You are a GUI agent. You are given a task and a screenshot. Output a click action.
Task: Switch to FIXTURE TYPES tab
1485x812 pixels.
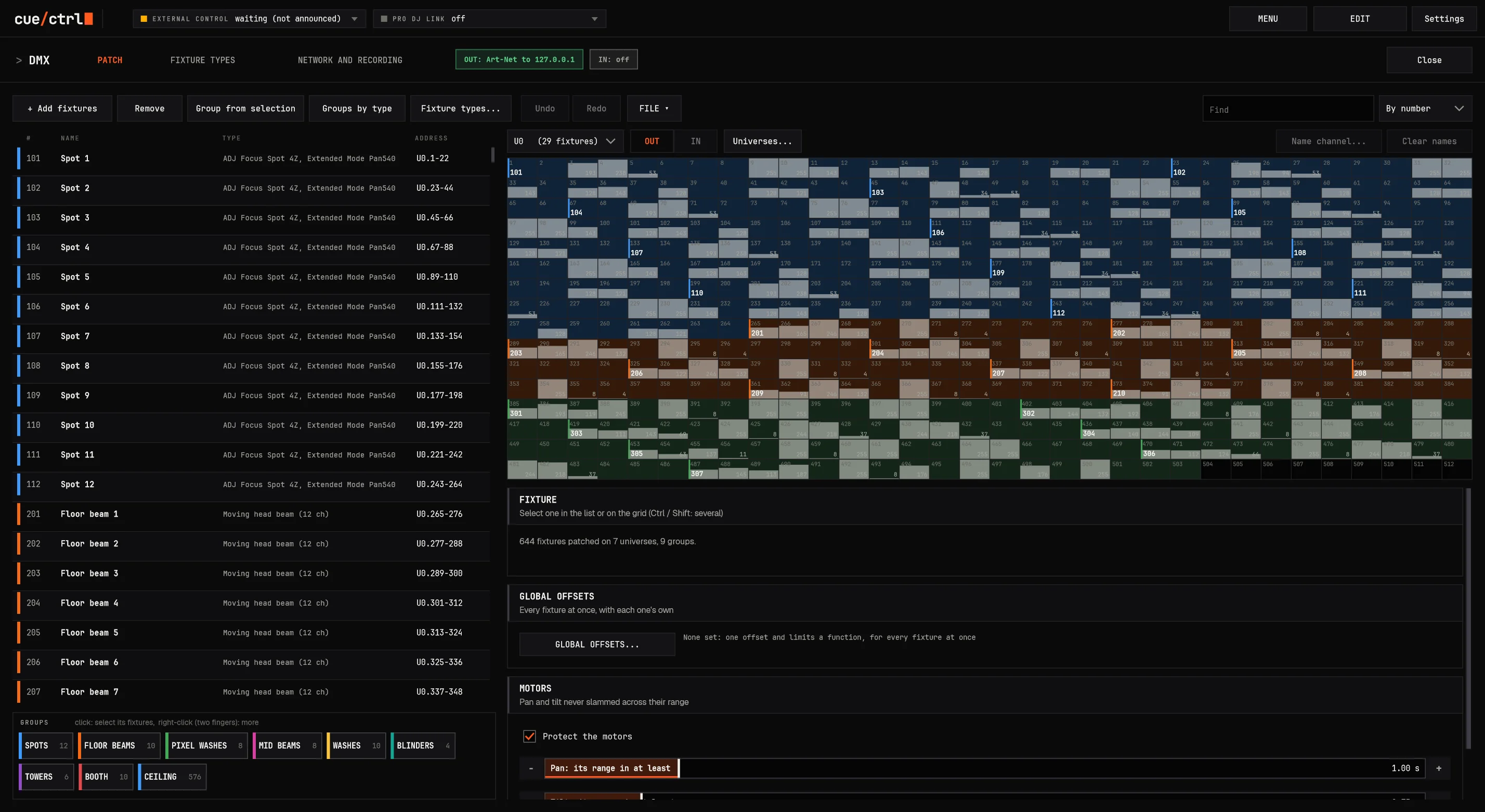coord(202,60)
